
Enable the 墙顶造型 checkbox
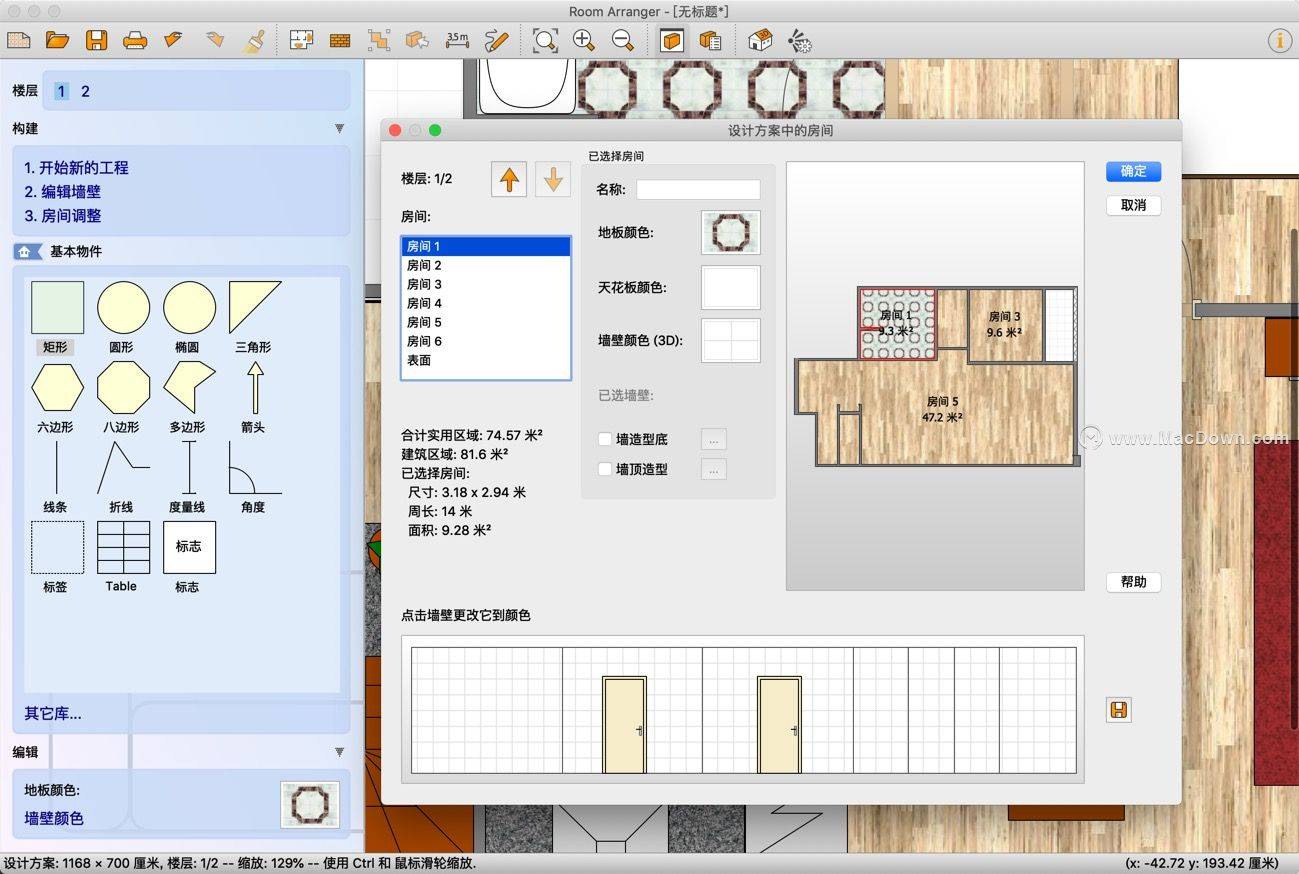pyautogui.click(x=605, y=469)
